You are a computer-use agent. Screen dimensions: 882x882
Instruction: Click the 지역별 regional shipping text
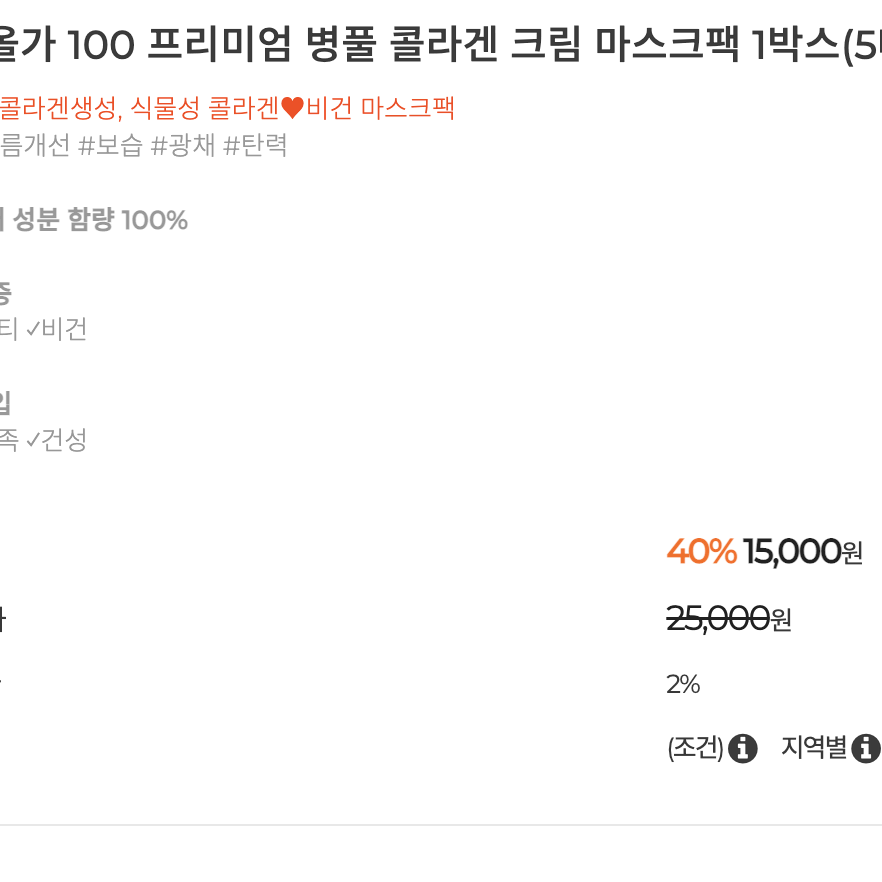click(814, 748)
